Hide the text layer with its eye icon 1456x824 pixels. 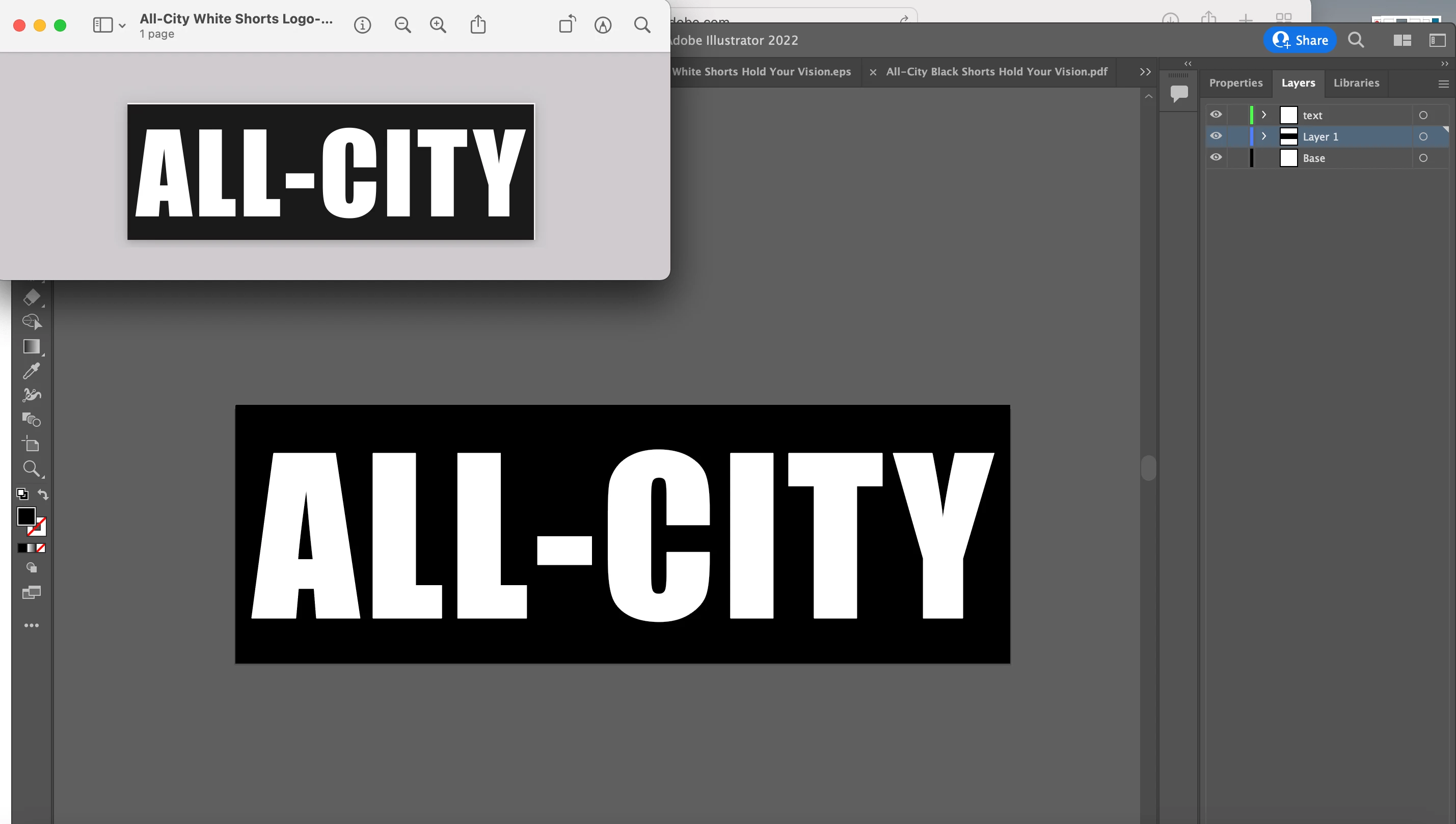click(1216, 115)
